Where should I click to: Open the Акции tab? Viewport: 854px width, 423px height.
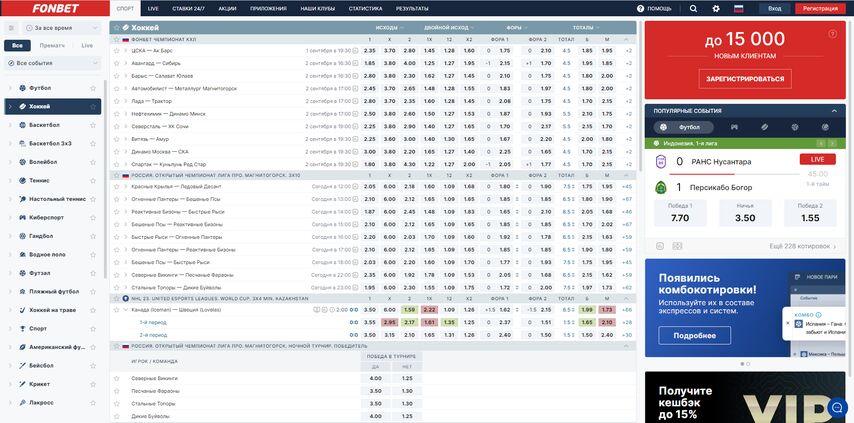(x=227, y=9)
